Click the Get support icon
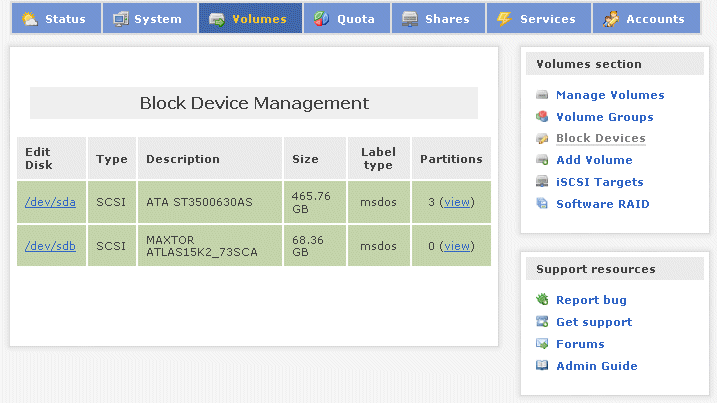The image size is (717, 403). pos(542,322)
